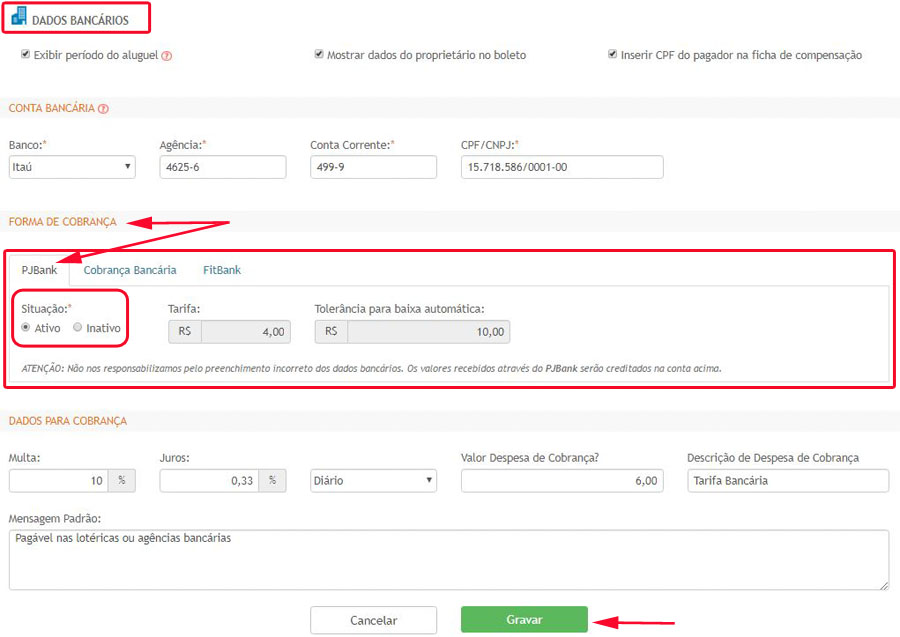Toggle Inserir CPF do pagador checkbox

(612, 55)
